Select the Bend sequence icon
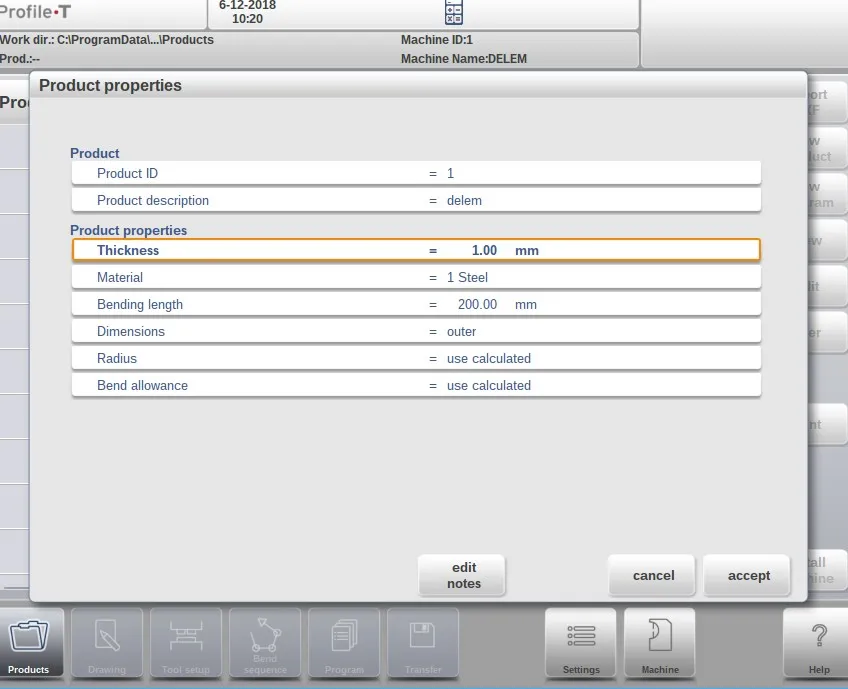This screenshot has height=689, width=848. [265, 643]
